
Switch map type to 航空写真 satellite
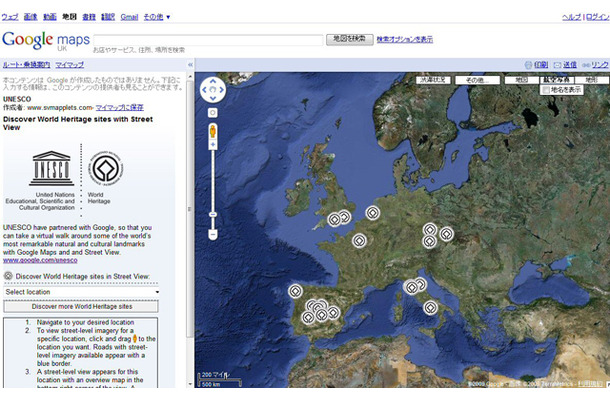[x=557, y=80]
